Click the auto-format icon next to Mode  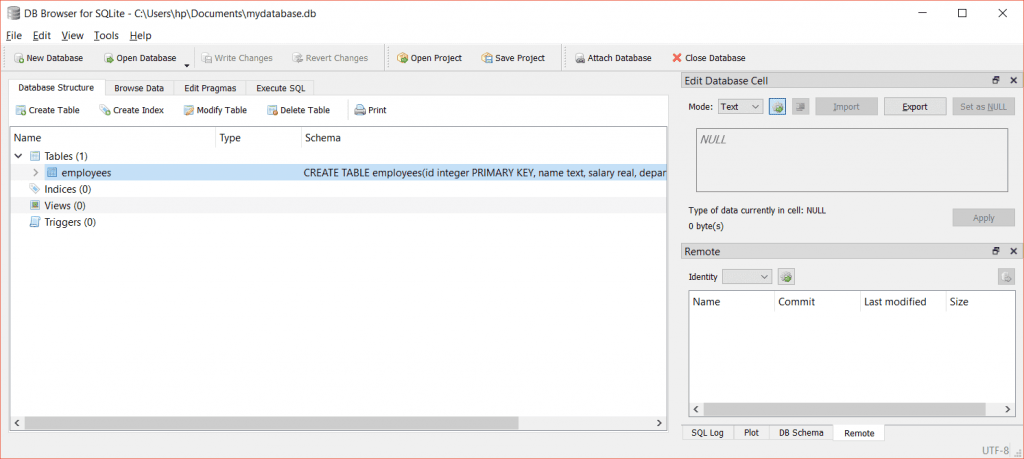tap(777, 106)
